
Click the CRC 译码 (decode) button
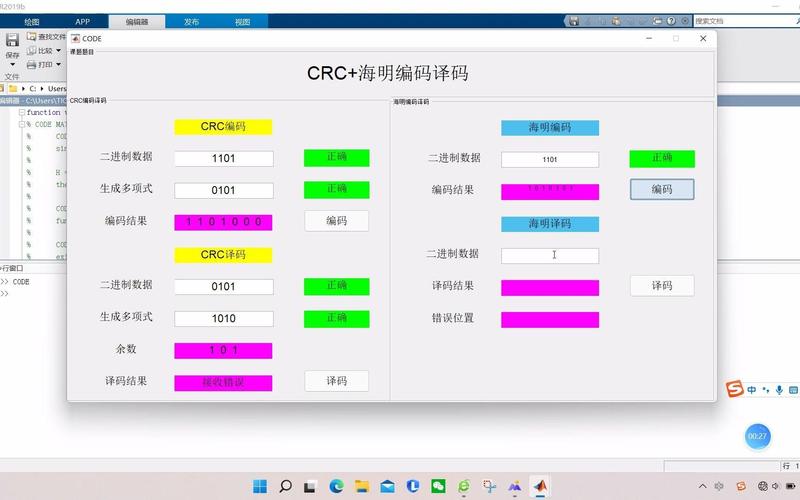(x=337, y=381)
